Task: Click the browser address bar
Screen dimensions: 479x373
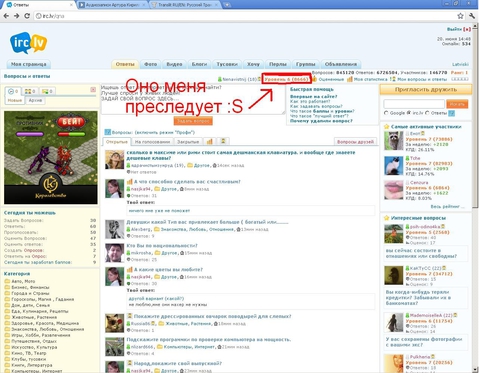Action: (245, 16)
